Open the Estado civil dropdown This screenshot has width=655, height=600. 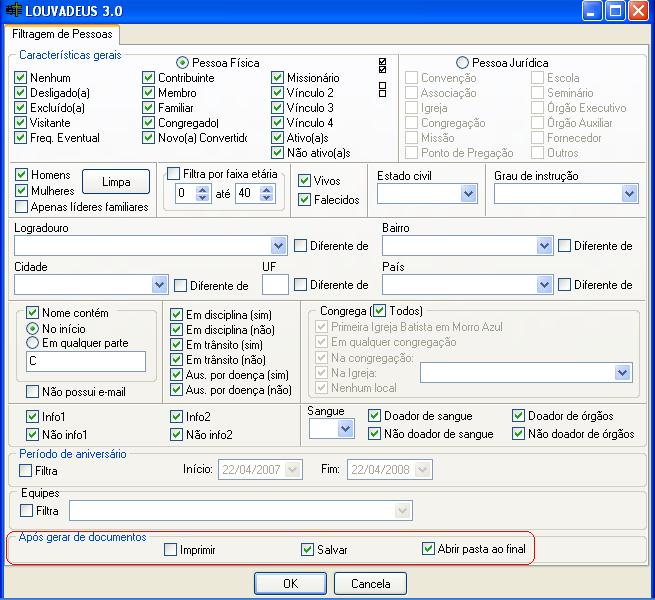[469, 194]
